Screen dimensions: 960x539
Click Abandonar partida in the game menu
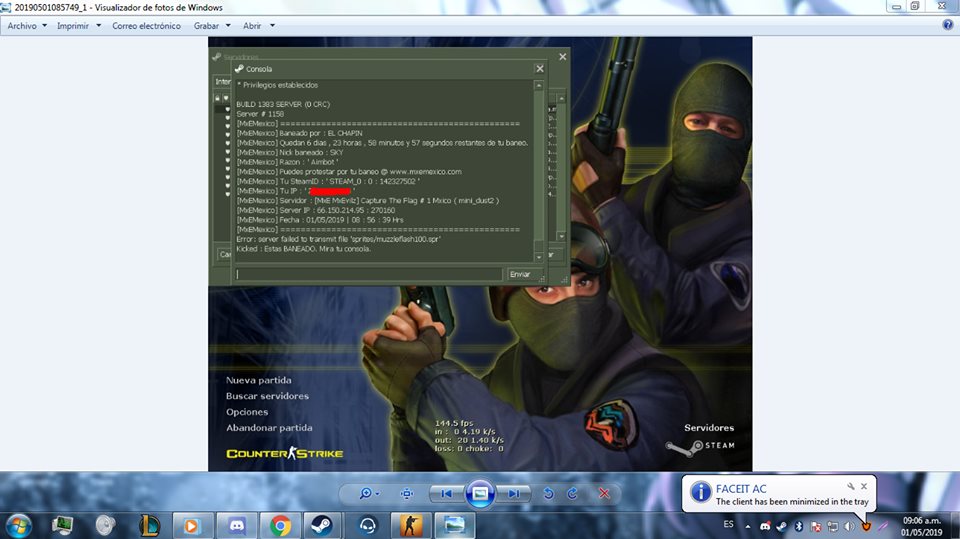(x=269, y=428)
